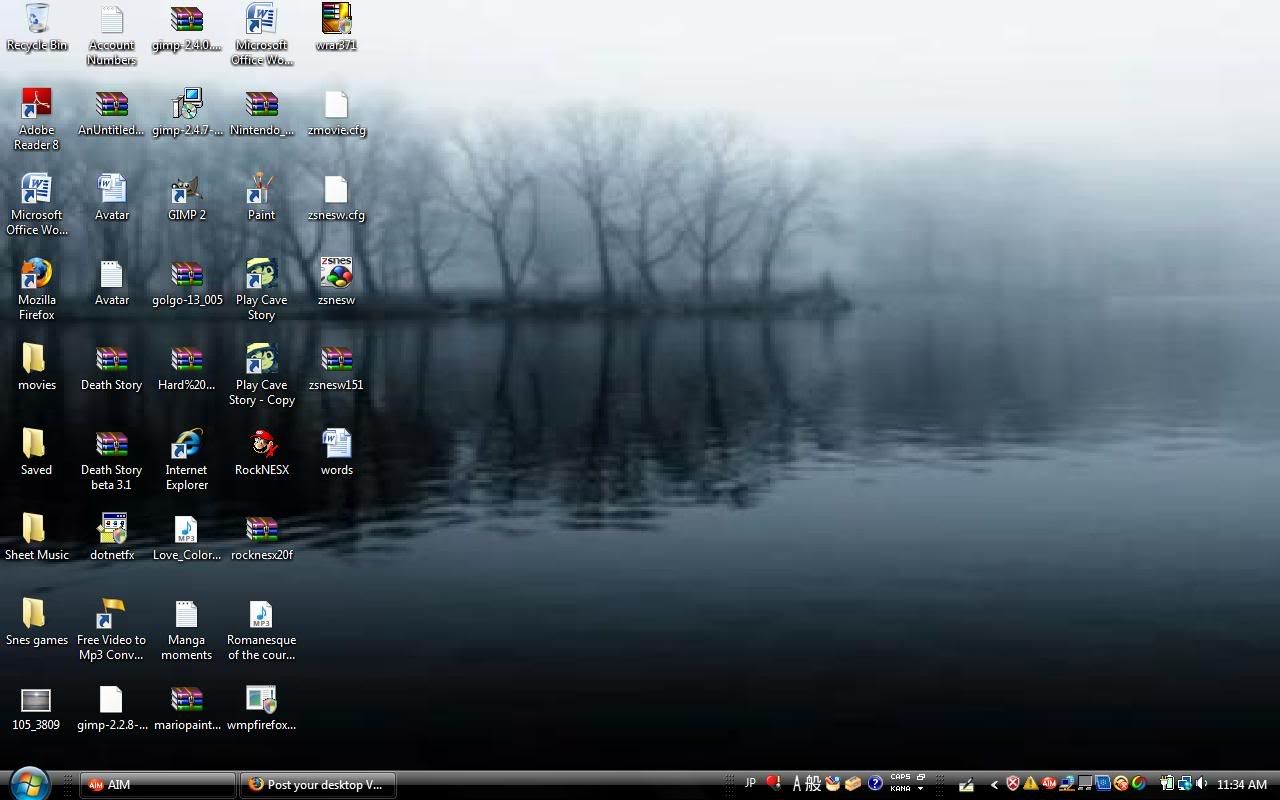Open the movies folder

(37, 367)
